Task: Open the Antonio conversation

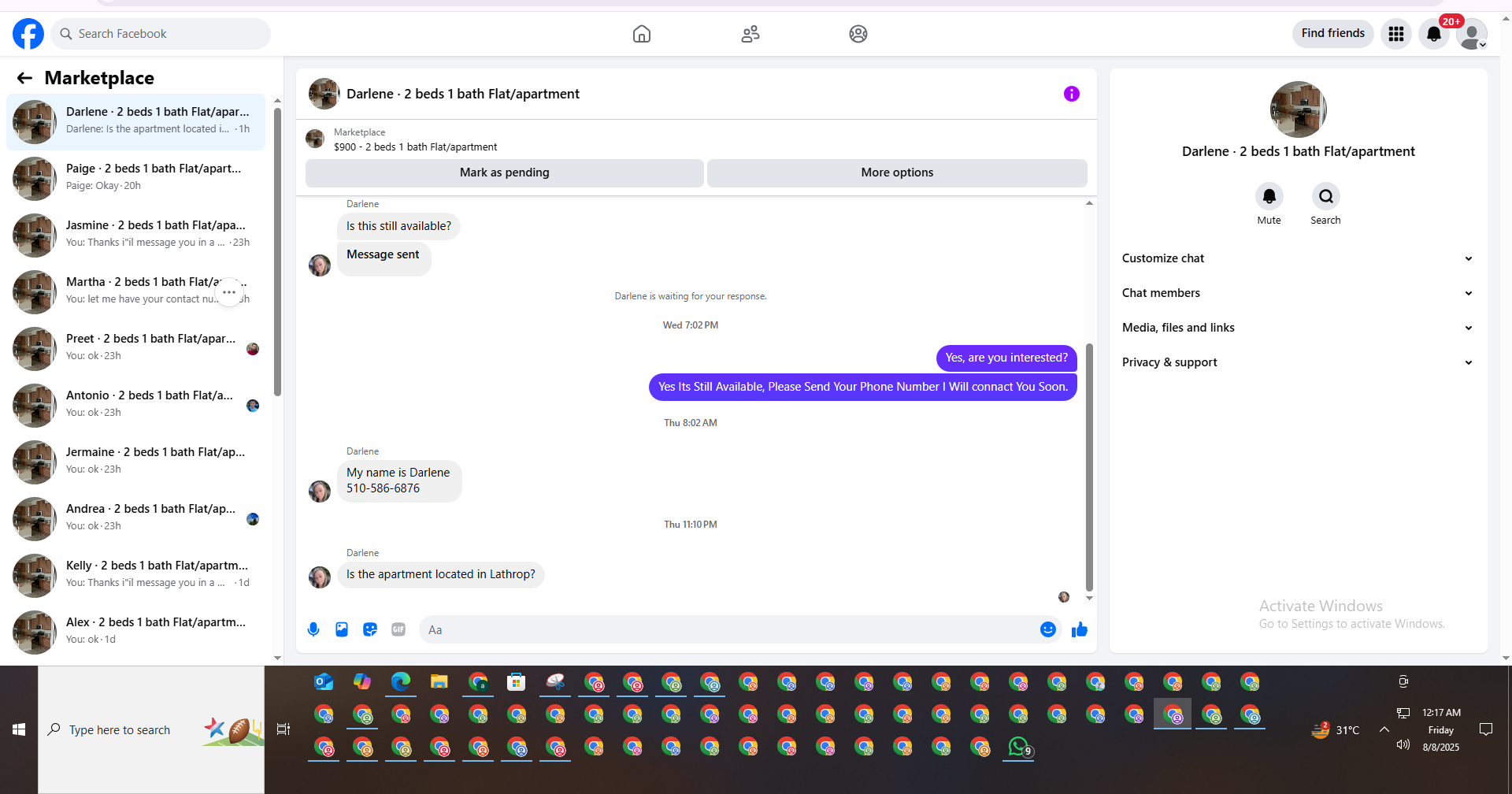Action: [135, 406]
